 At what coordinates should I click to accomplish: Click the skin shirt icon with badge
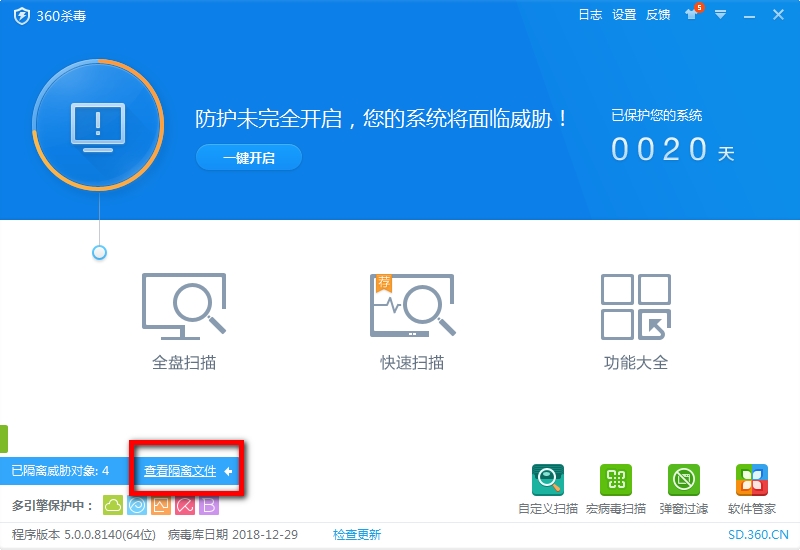tap(693, 13)
